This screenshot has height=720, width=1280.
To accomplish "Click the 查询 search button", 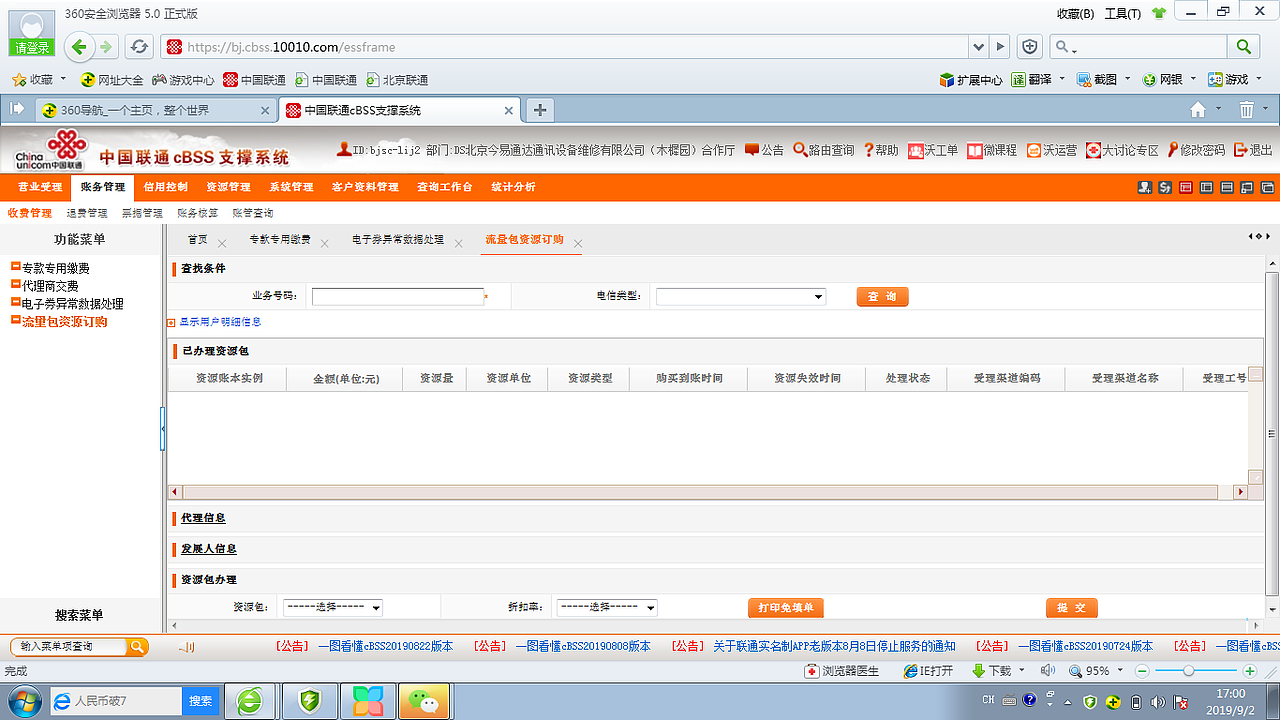I will pos(882,297).
